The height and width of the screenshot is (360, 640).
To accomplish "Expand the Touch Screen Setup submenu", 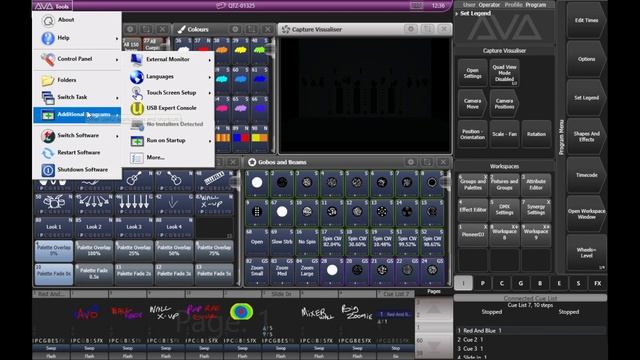I will pos(168,93).
